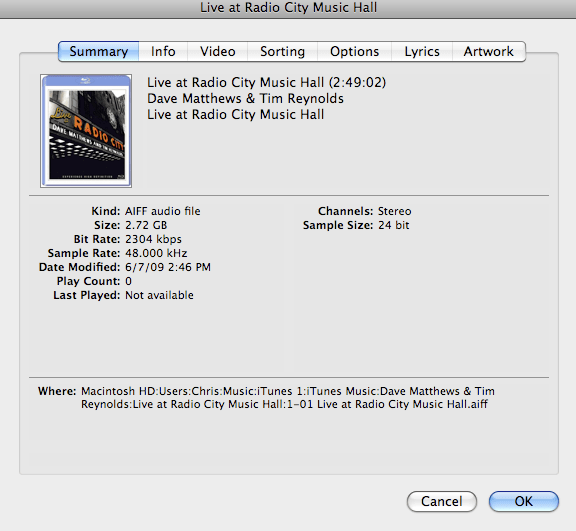Go to the Sorting tab

(282, 51)
